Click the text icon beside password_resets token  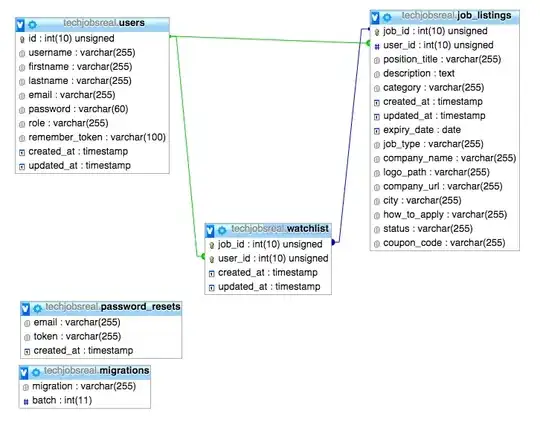27,338
